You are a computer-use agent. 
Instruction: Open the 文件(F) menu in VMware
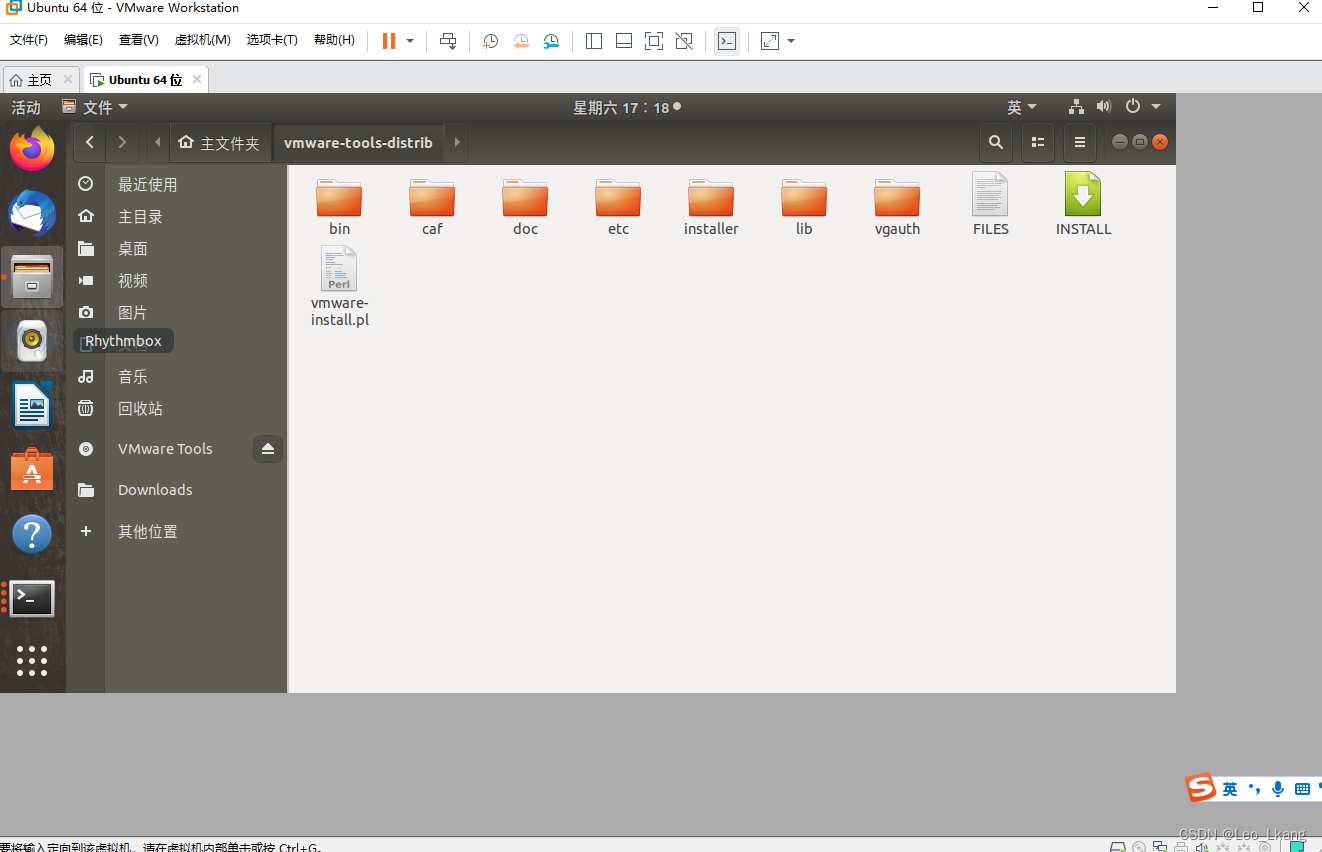click(29, 40)
